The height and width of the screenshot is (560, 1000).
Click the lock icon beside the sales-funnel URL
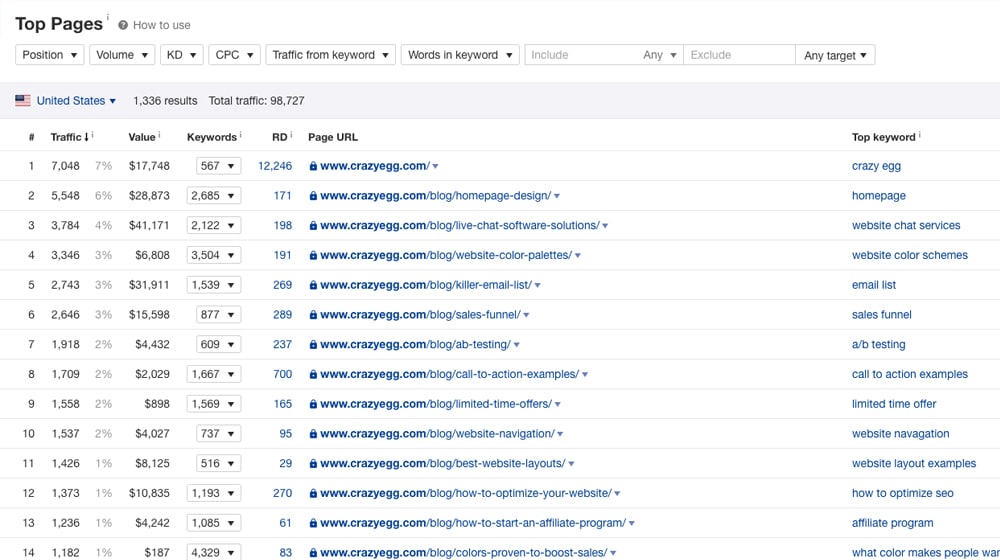pos(313,314)
